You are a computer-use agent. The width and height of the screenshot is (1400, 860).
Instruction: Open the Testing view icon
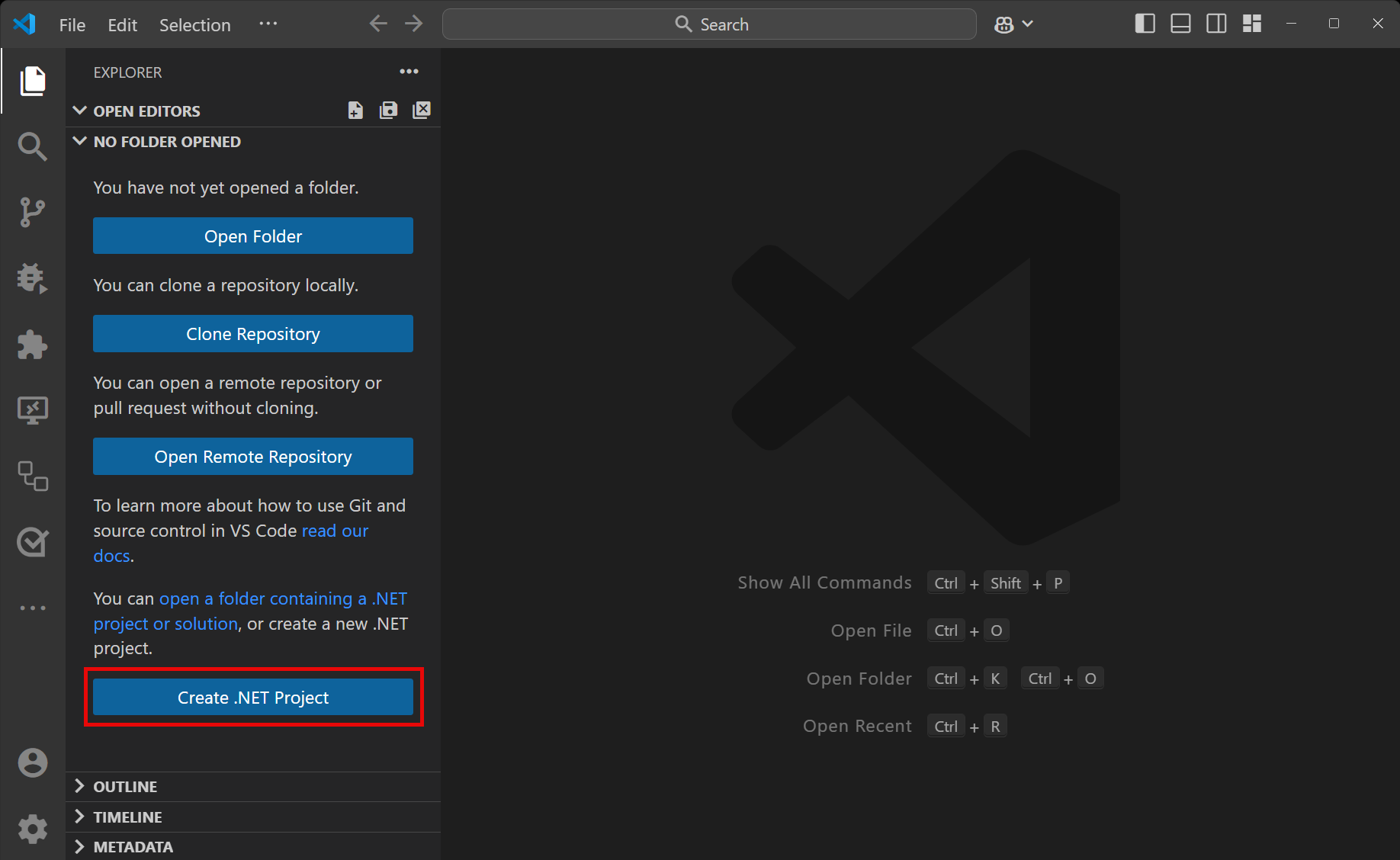[x=32, y=543]
